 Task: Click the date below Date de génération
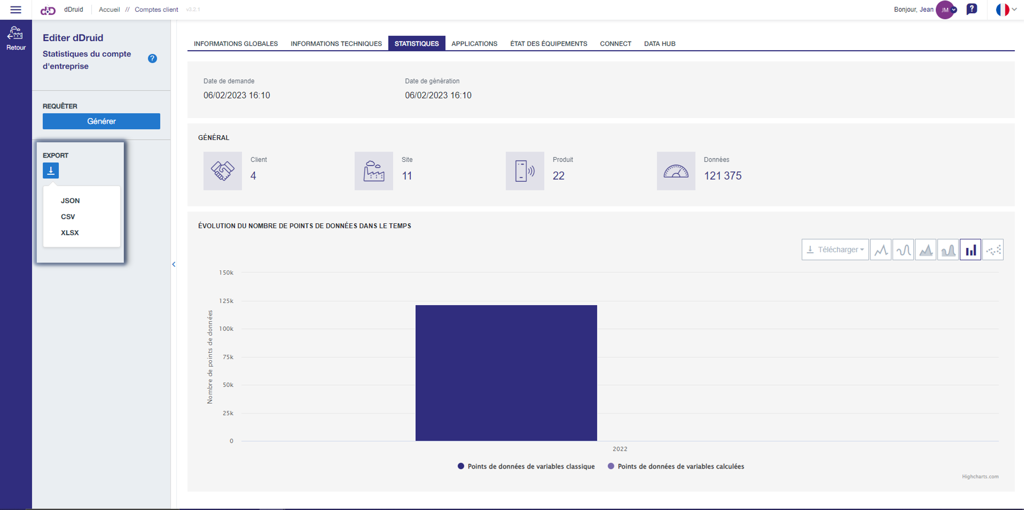pos(438,95)
